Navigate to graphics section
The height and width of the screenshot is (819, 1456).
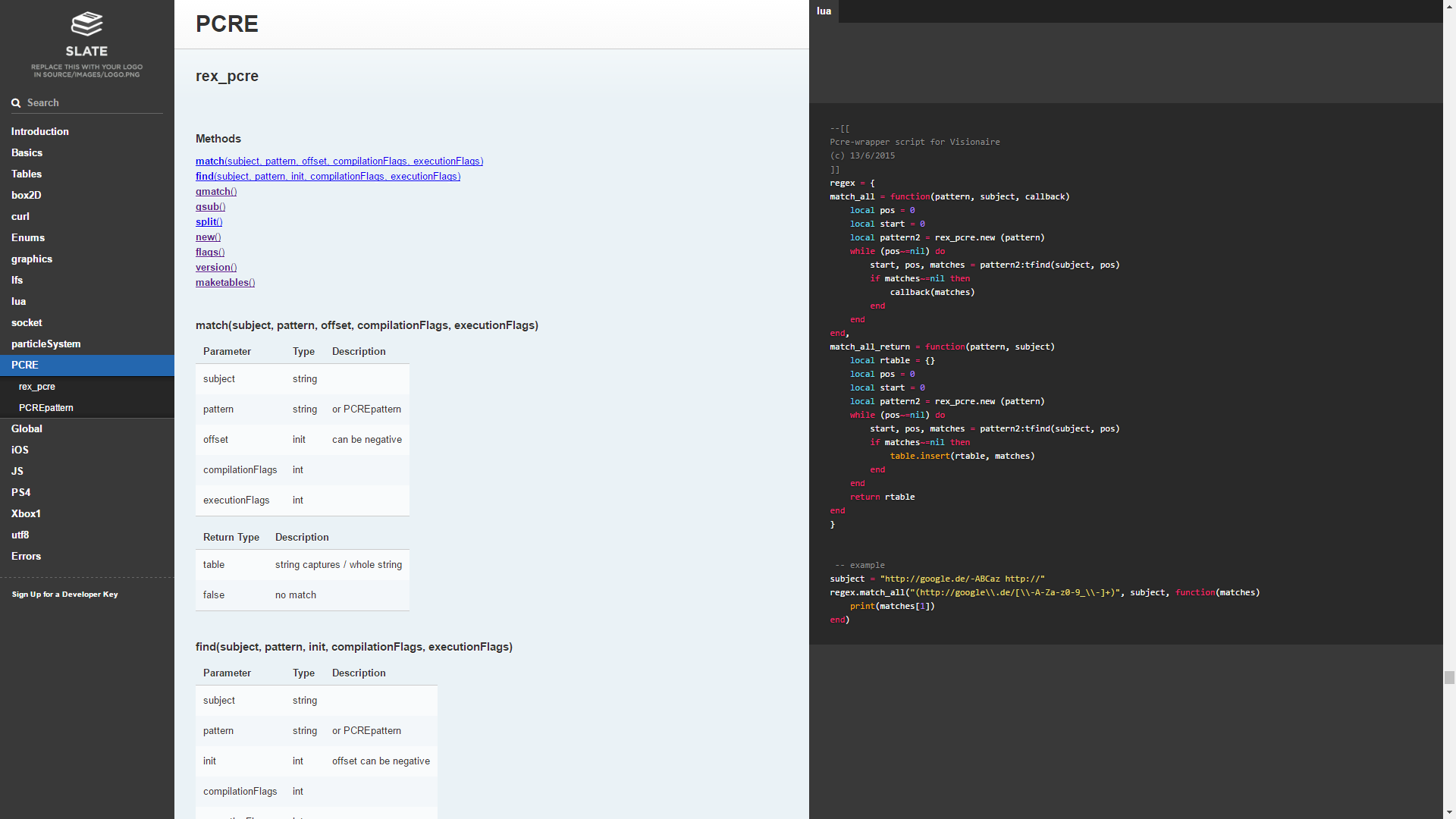click(87, 259)
